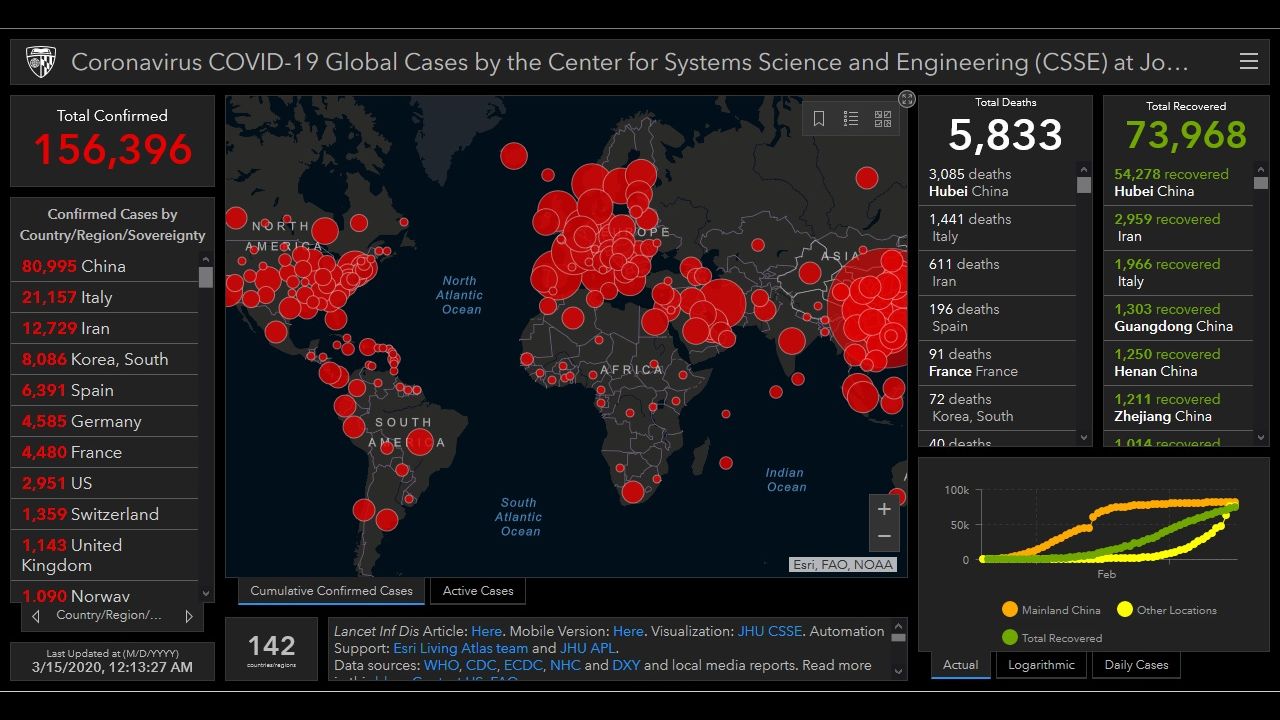Switch chart to Logarithmic view
The height and width of the screenshot is (720, 1280).
(1040, 665)
